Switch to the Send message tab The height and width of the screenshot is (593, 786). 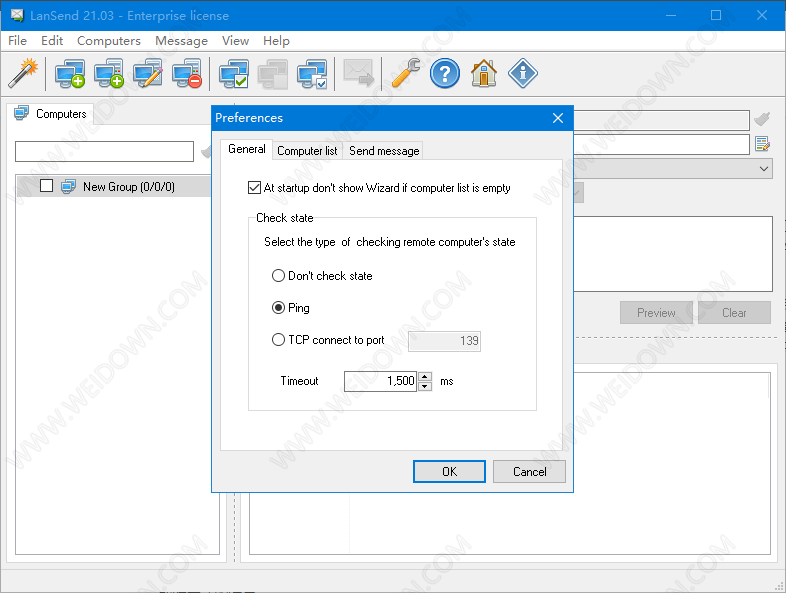click(384, 151)
